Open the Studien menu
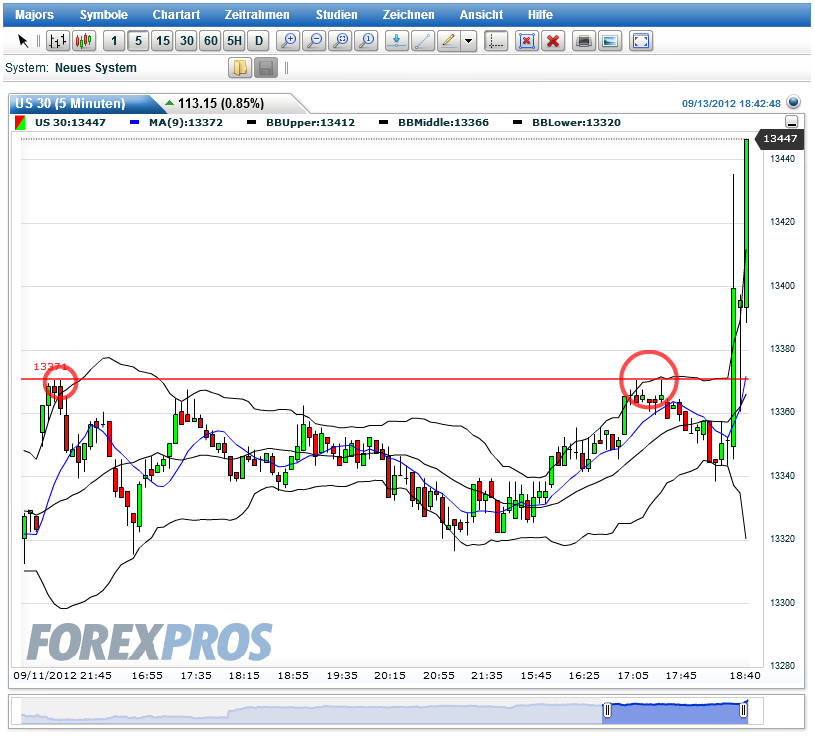 (x=336, y=14)
